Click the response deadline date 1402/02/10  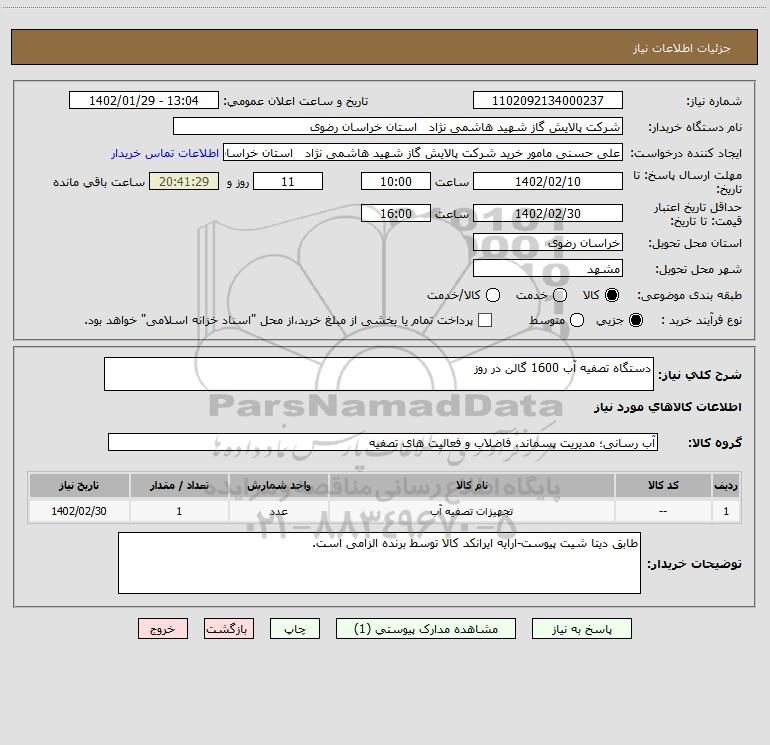pyautogui.click(x=548, y=182)
